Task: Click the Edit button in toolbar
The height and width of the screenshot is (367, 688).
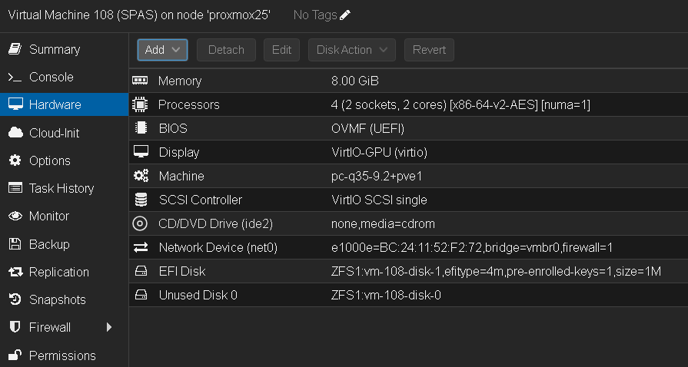Action: click(281, 50)
